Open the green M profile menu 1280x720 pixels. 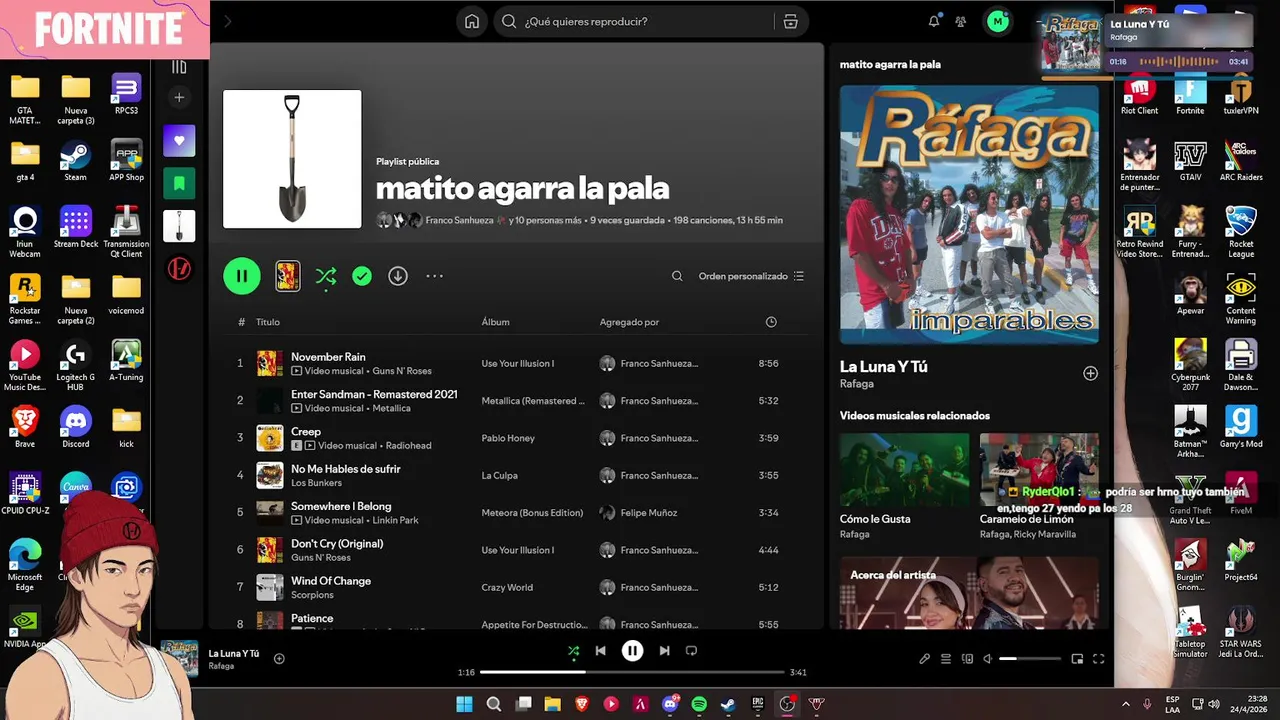tap(997, 21)
